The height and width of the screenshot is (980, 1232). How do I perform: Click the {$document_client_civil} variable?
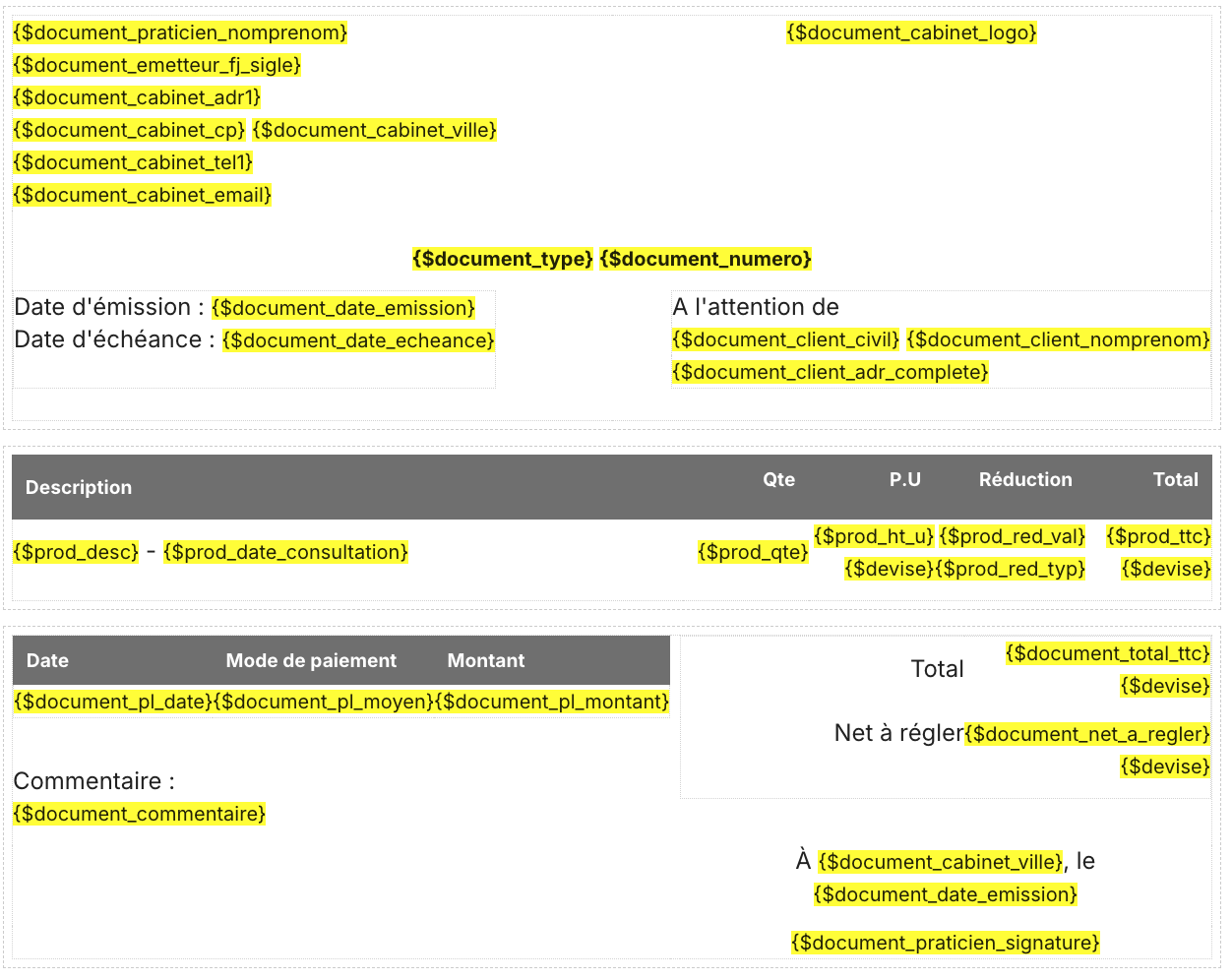point(785,339)
